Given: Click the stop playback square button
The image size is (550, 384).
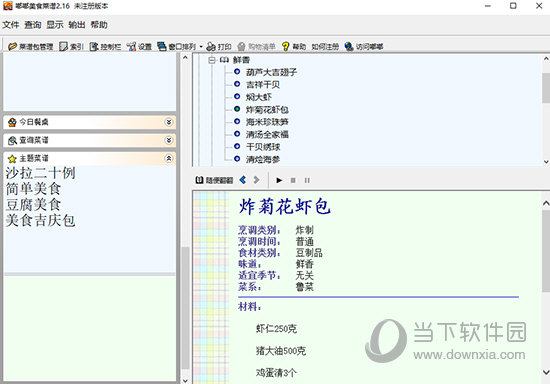Looking at the screenshot, I should coord(293,180).
